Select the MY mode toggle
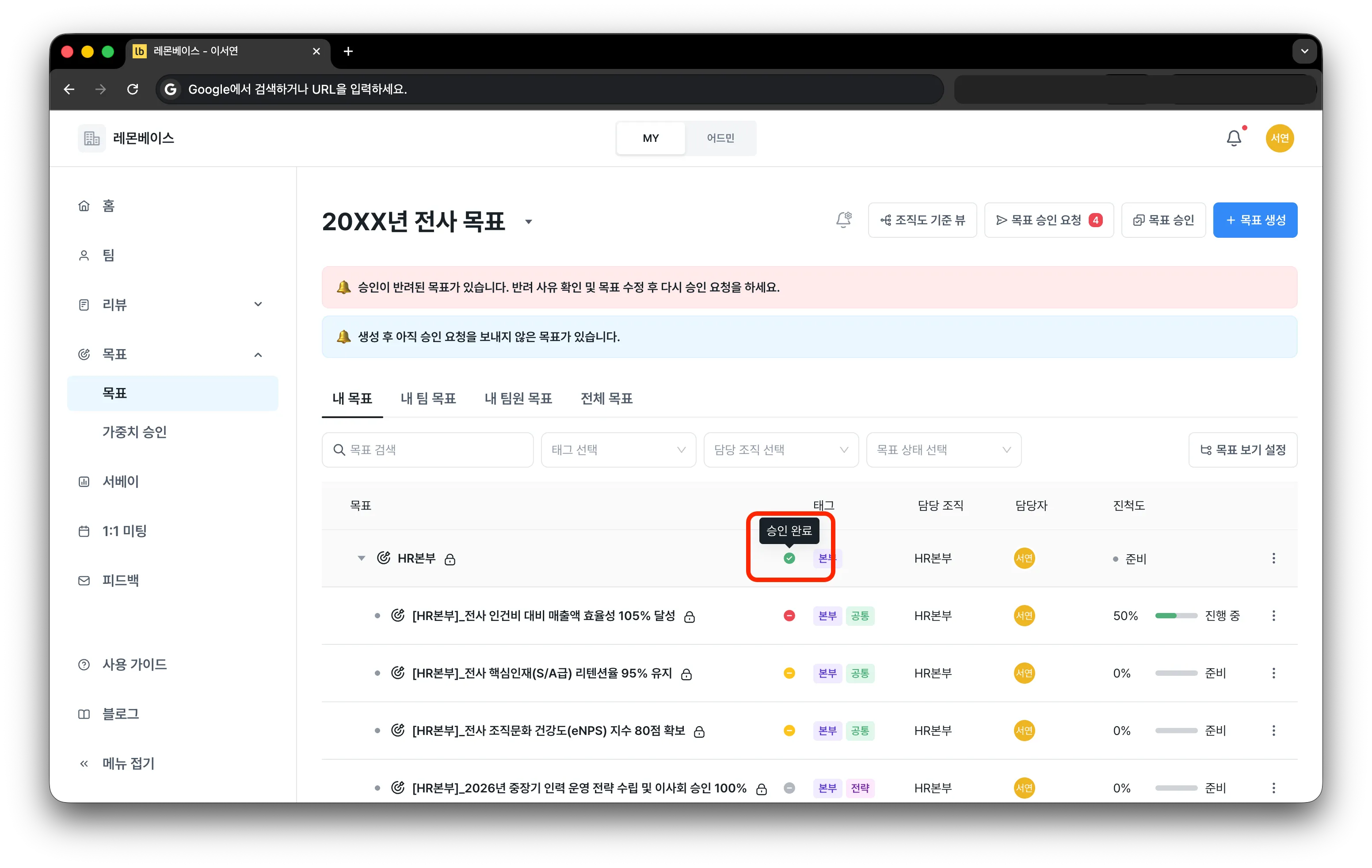1372x868 pixels. tap(651, 138)
